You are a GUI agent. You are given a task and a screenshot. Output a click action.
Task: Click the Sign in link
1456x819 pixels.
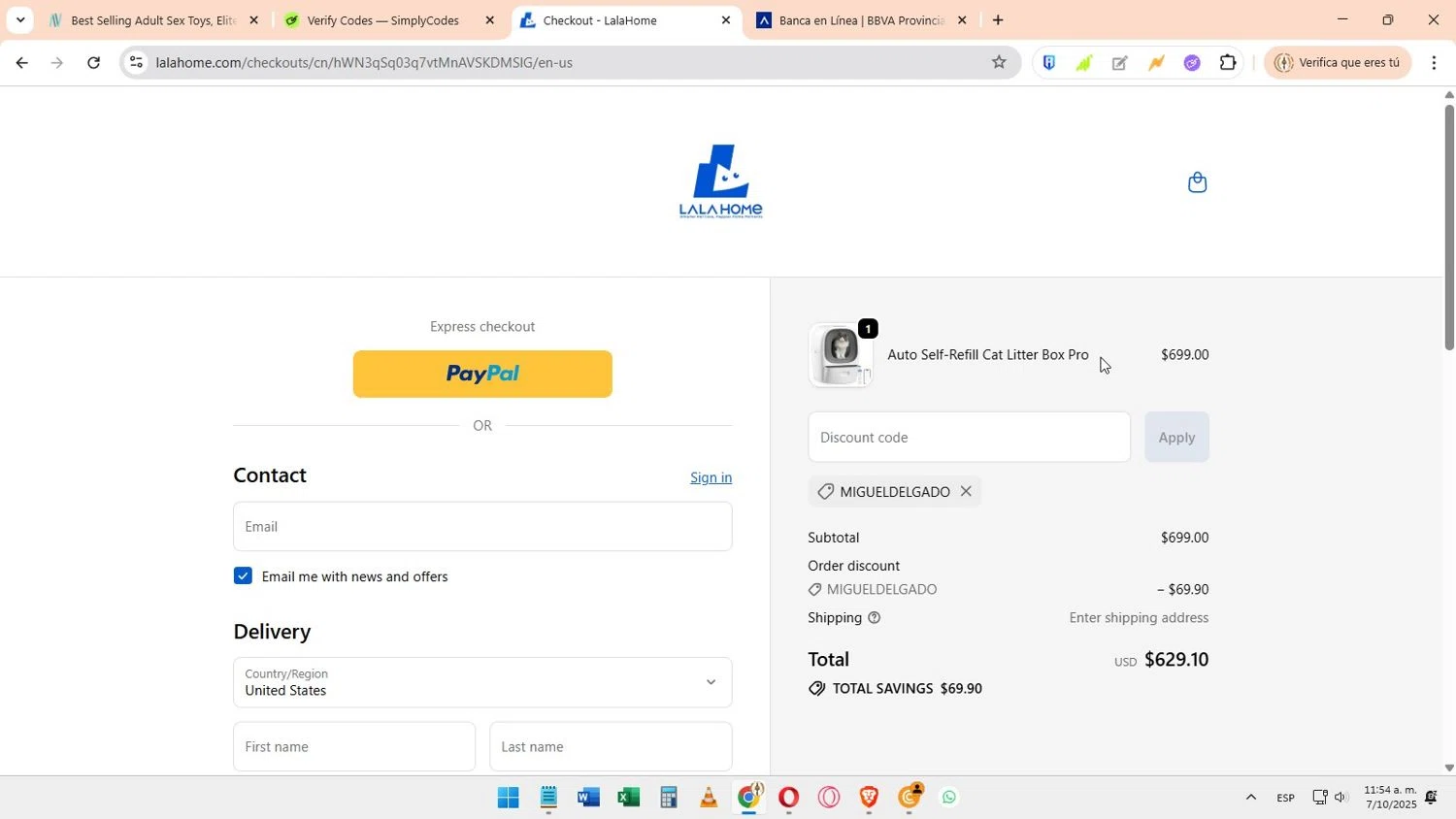(711, 477)
